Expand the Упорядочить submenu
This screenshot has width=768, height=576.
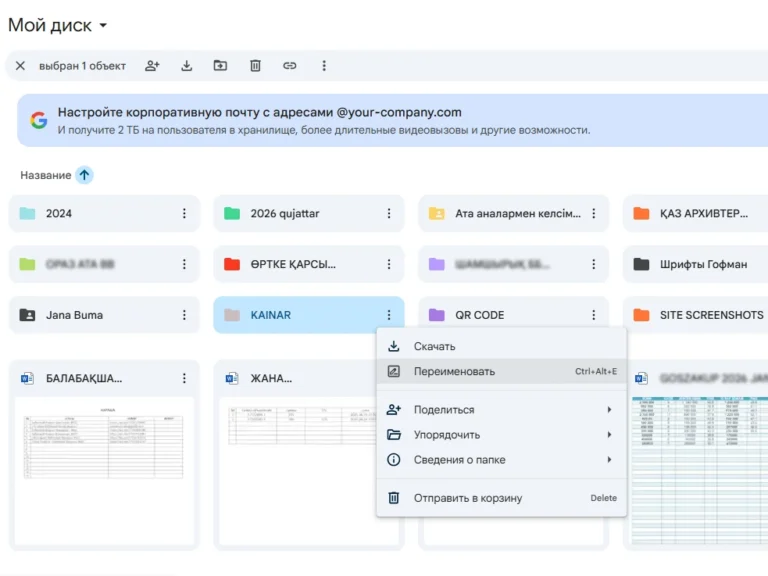click(x=502, y=434)
